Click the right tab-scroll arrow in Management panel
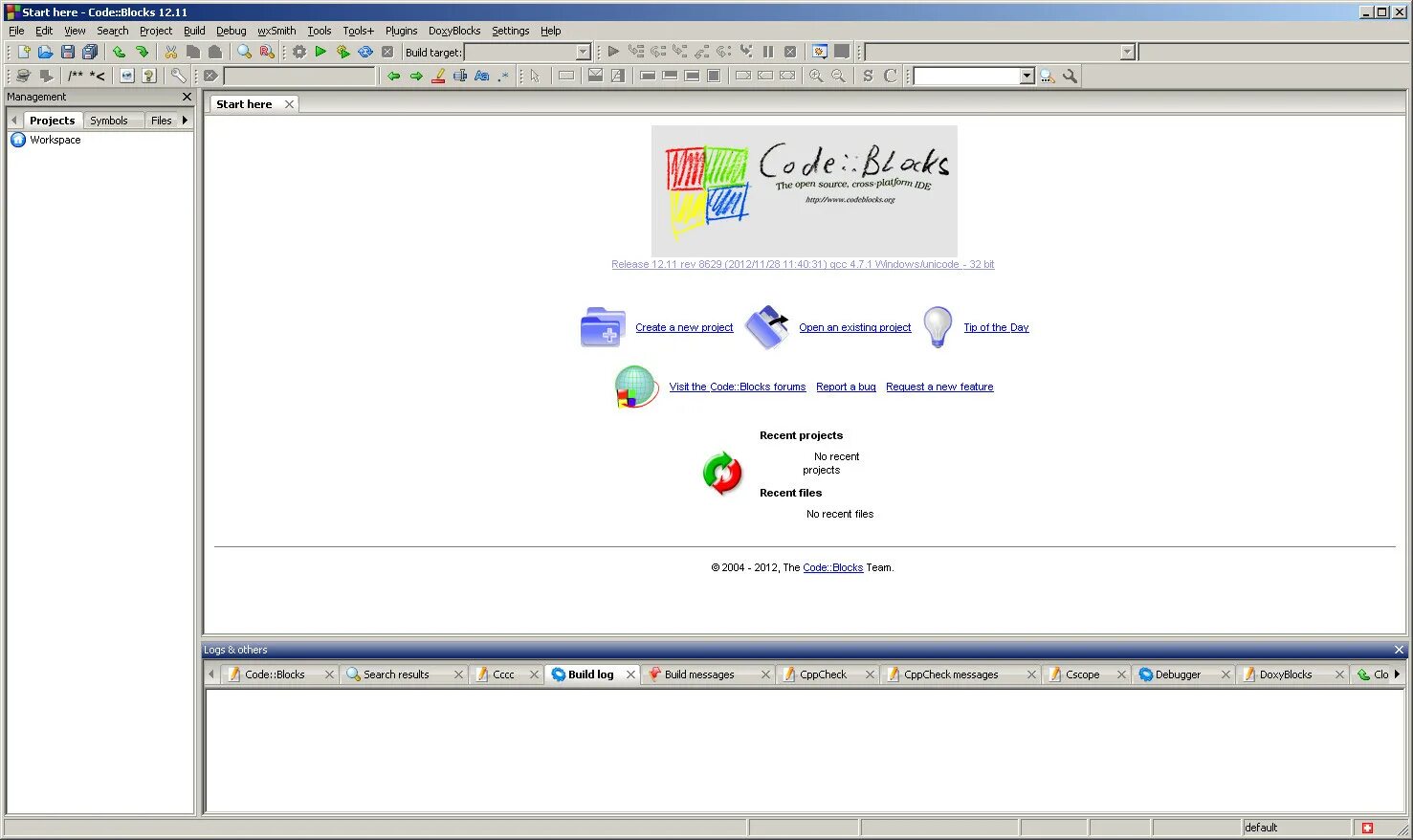 (185, 120)
